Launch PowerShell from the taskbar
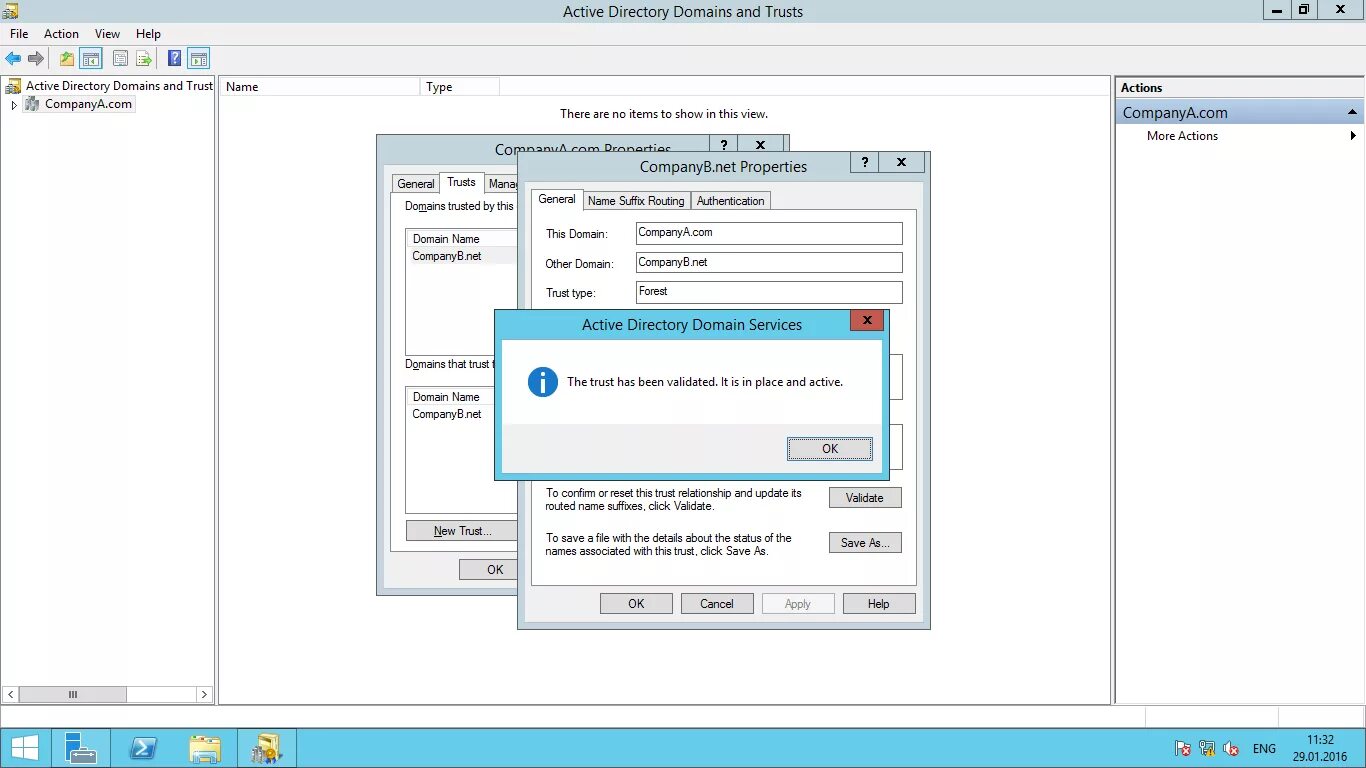Screen dimensions: 1366x768 coord(143,748)
